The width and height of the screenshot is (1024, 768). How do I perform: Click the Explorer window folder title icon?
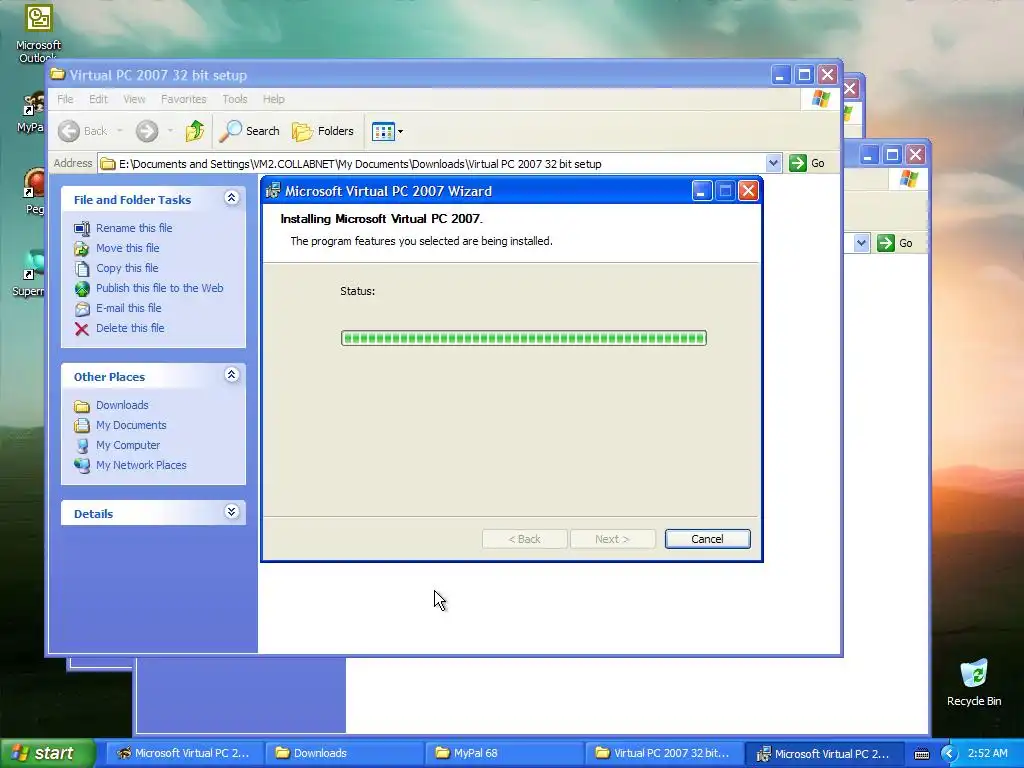tap(58, 74)
